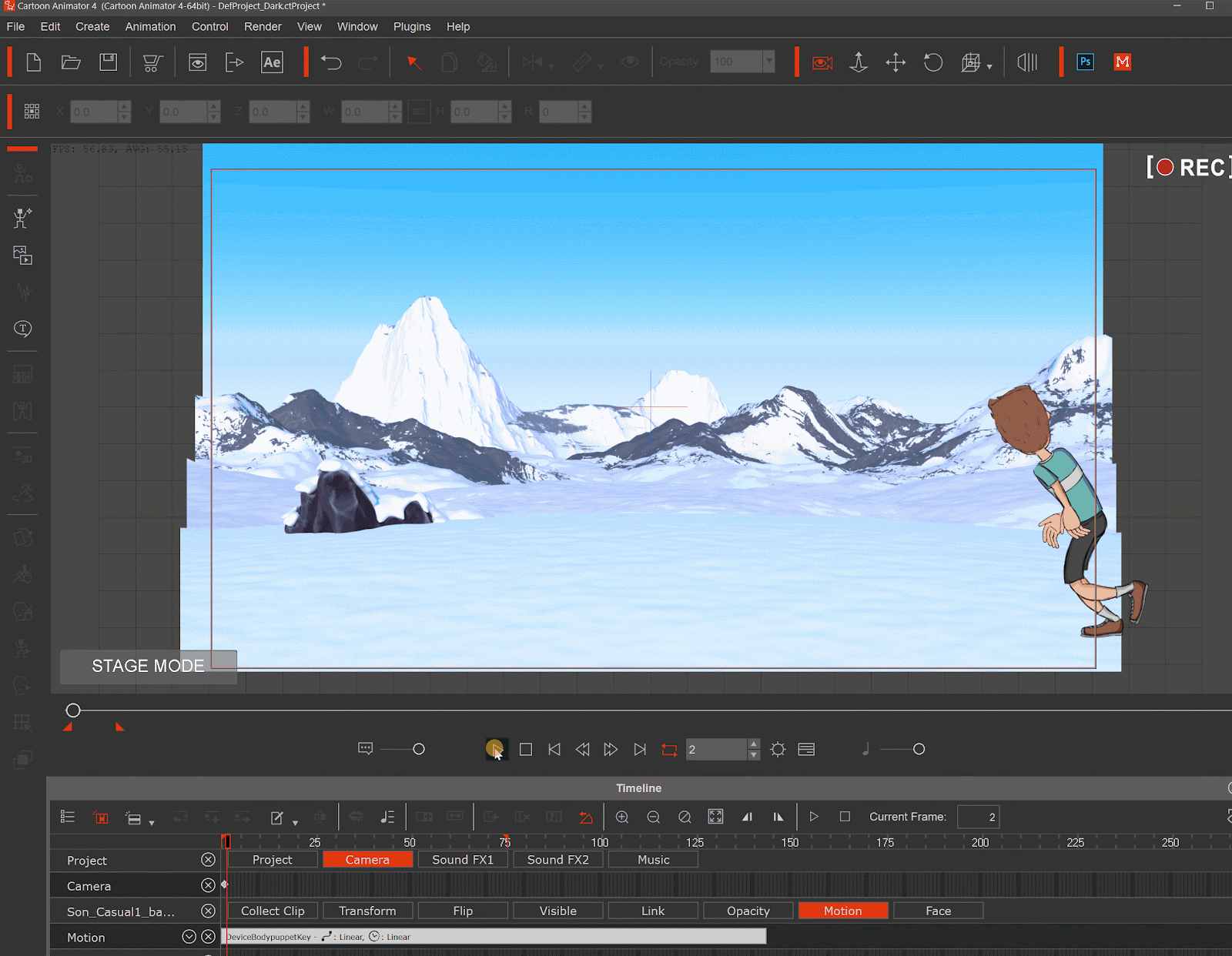Viewport: 1232px width, 956px height.
Task: Fit the timeline view using the expand icon
Action: (x=715, y=817)
